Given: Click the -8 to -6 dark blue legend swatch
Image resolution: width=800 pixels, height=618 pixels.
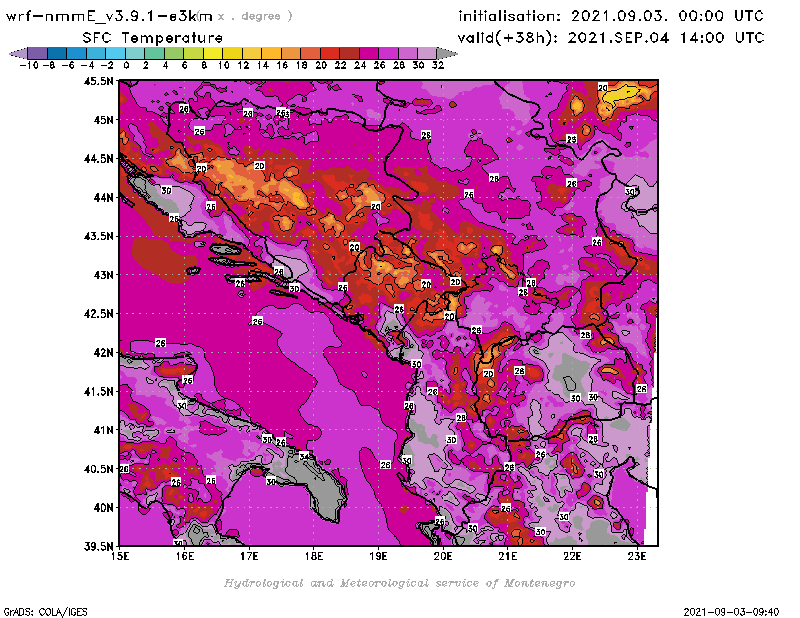Looking at the screenshot, I should pyautogui.click(x=57, y=53).
